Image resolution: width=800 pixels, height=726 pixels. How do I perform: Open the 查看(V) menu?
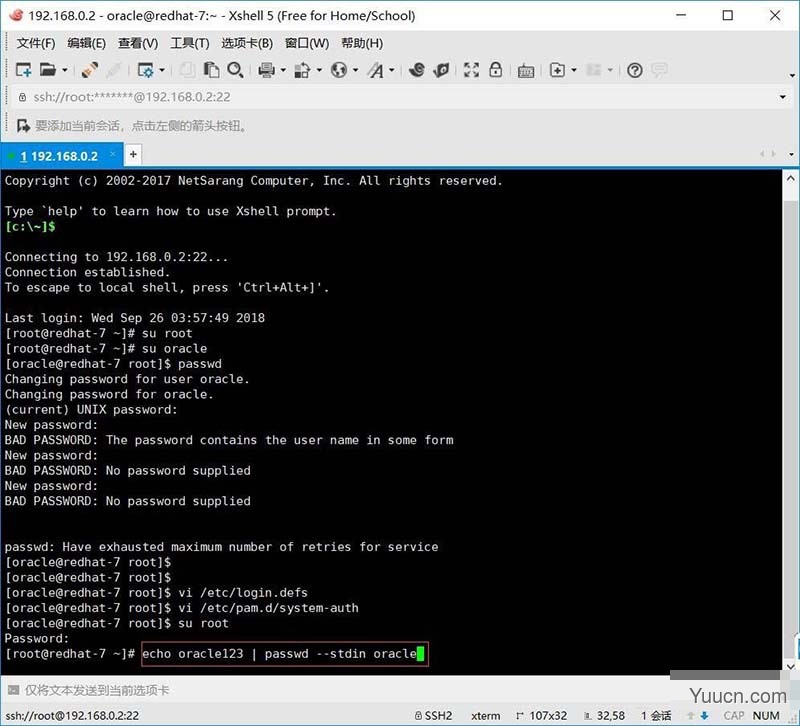138,43
